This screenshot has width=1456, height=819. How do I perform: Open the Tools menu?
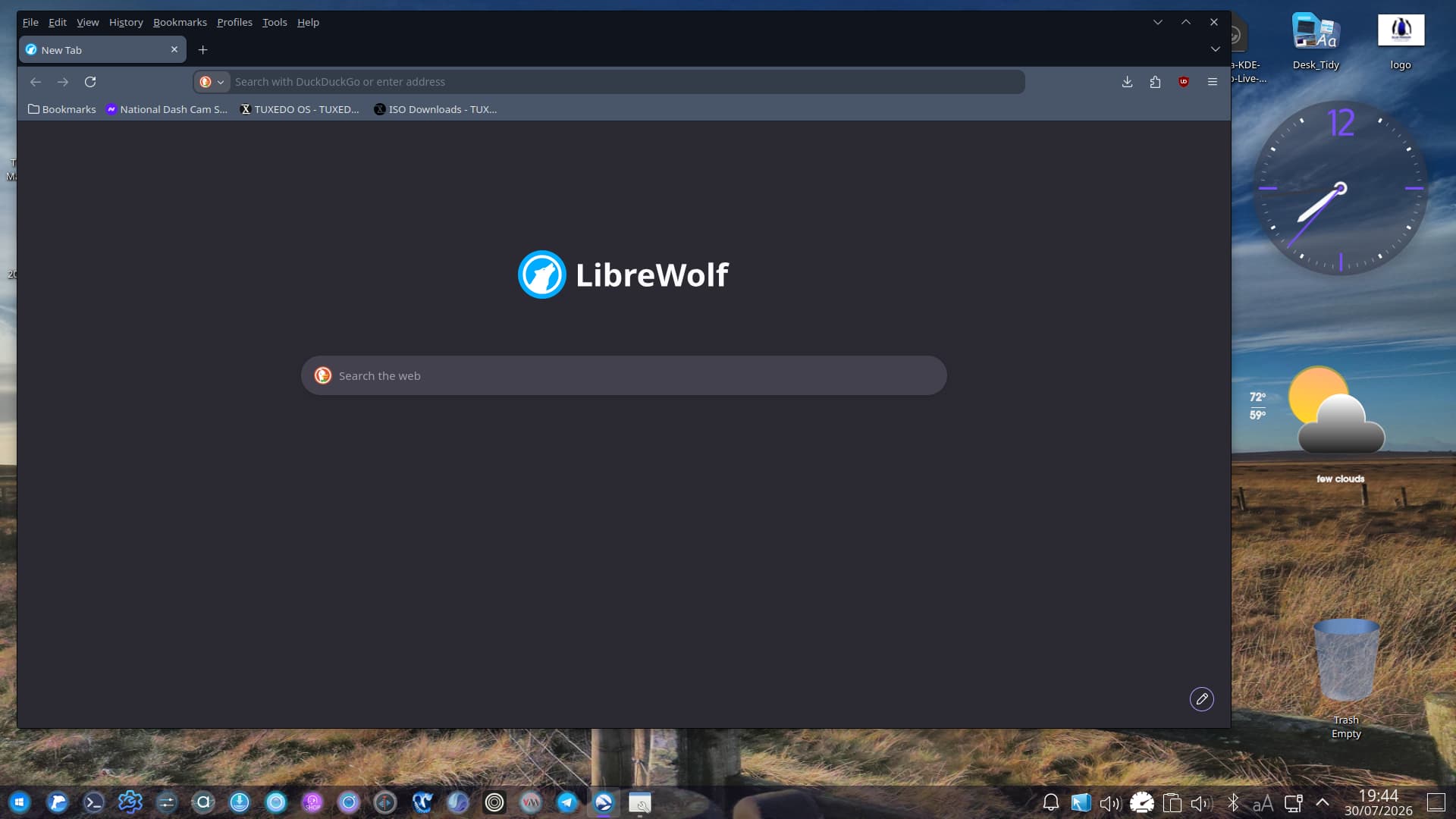275,22
